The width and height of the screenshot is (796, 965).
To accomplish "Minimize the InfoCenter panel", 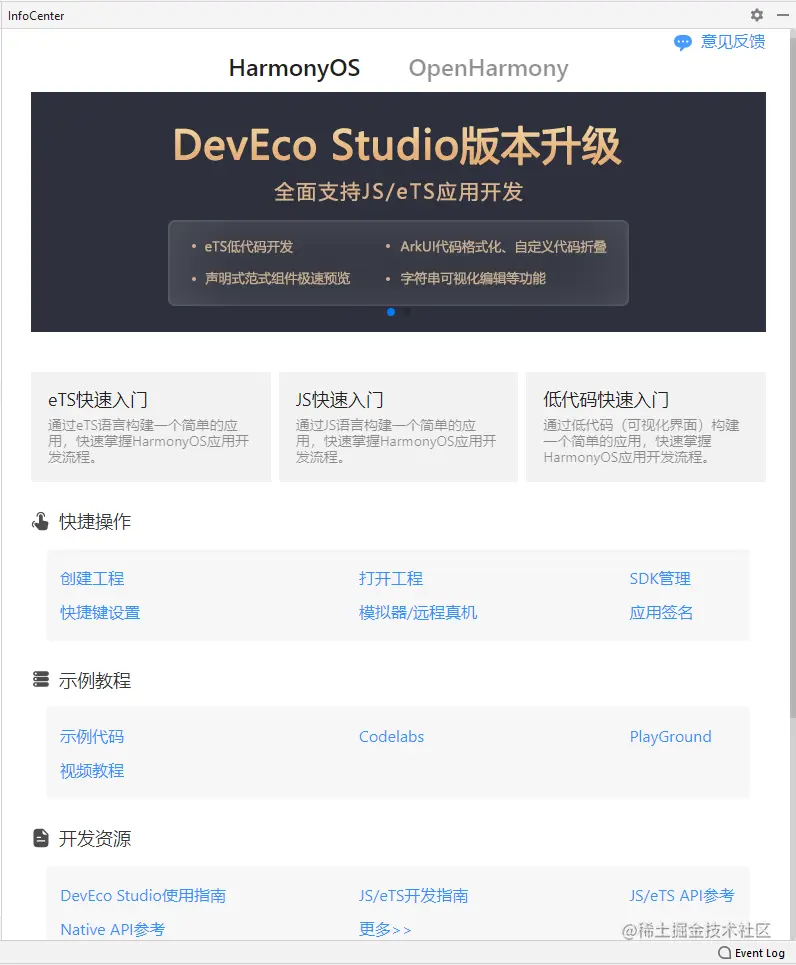I will pos(782,15).
